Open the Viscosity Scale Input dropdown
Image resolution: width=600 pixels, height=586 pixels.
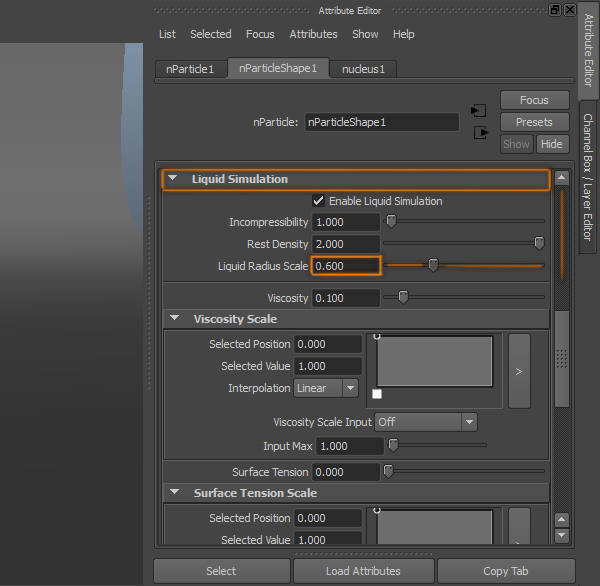[x=426, y=422]
